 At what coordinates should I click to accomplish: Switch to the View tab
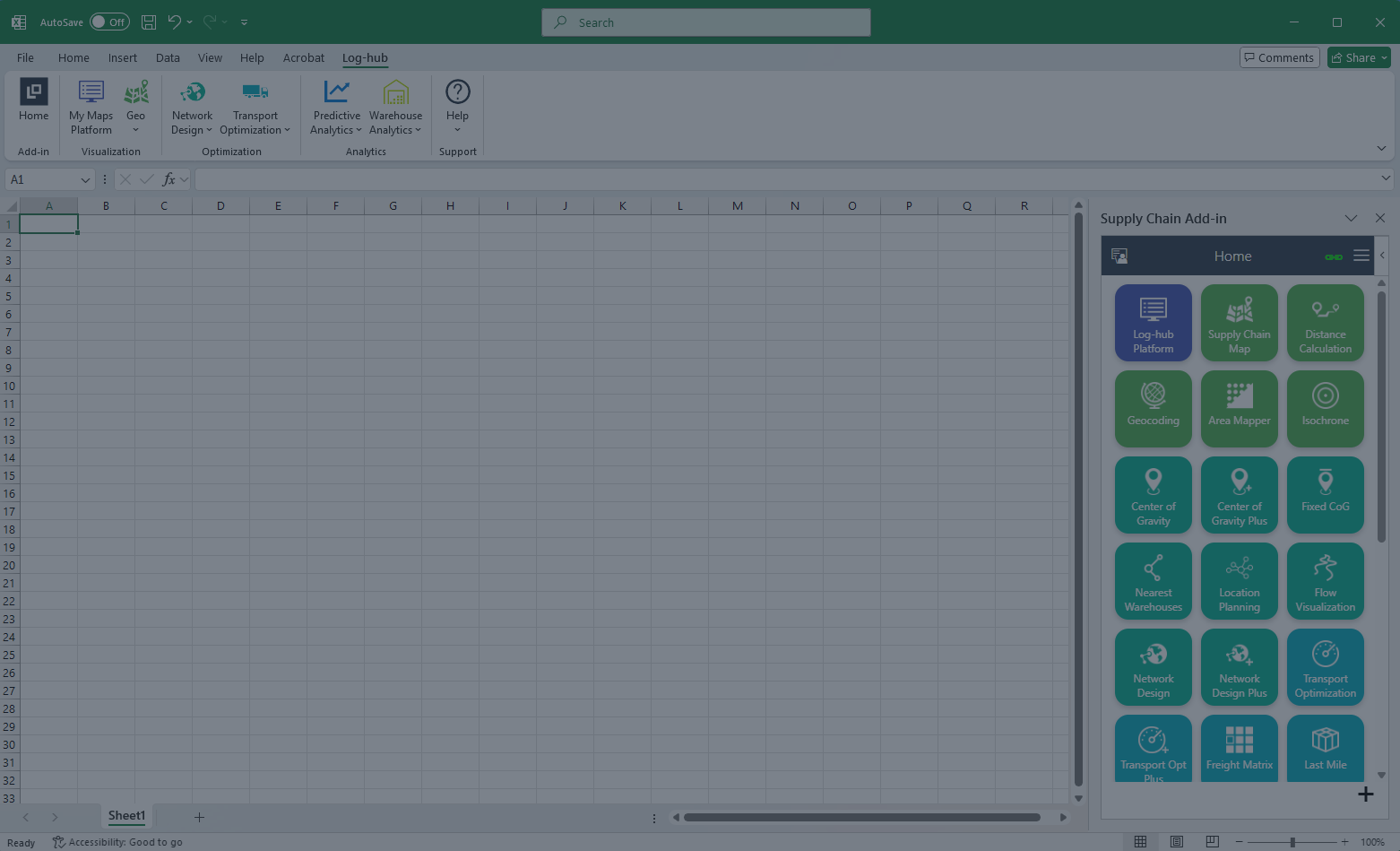tap(210, 57)
